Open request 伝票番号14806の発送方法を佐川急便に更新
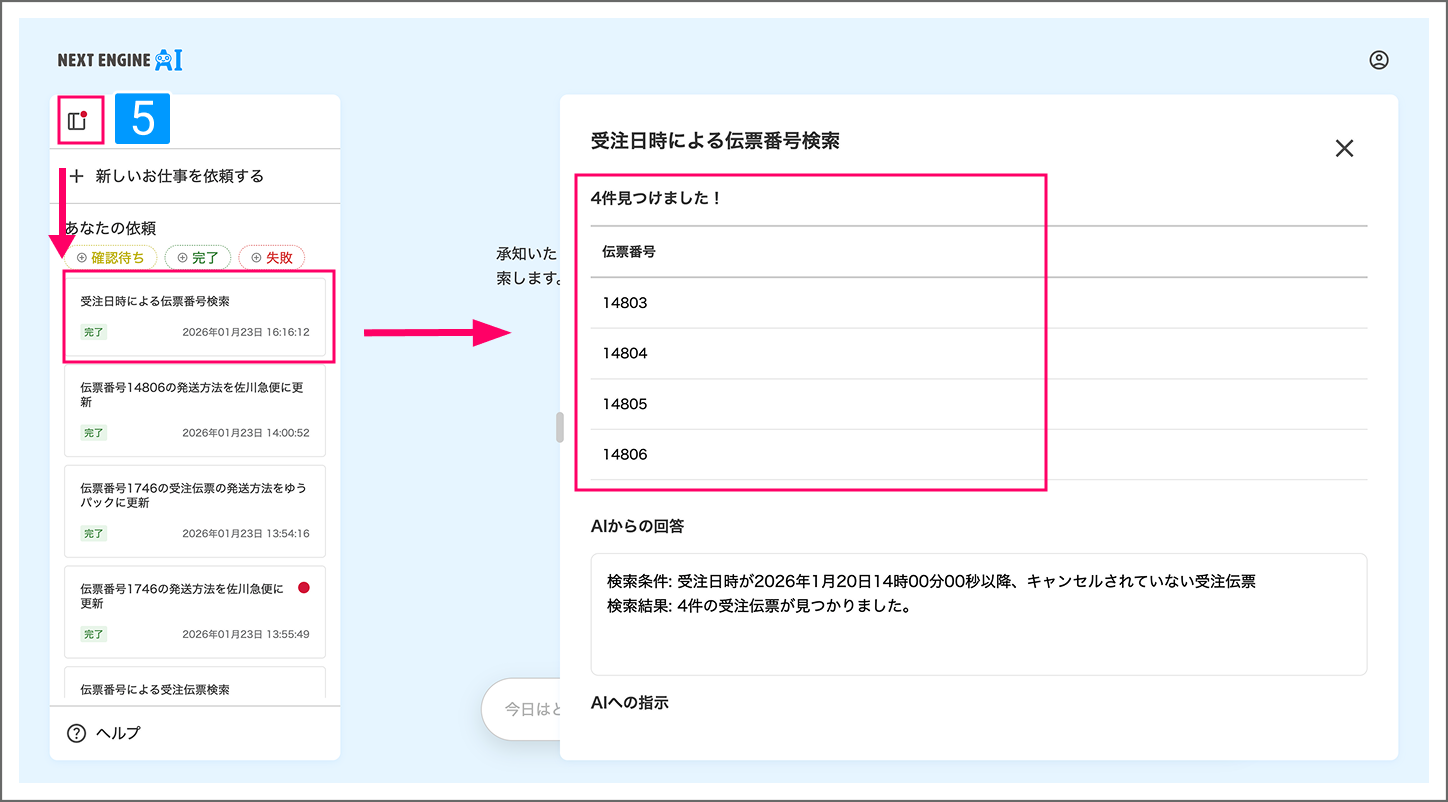This screenshot has width=1448, height=802. coord(195,409)
